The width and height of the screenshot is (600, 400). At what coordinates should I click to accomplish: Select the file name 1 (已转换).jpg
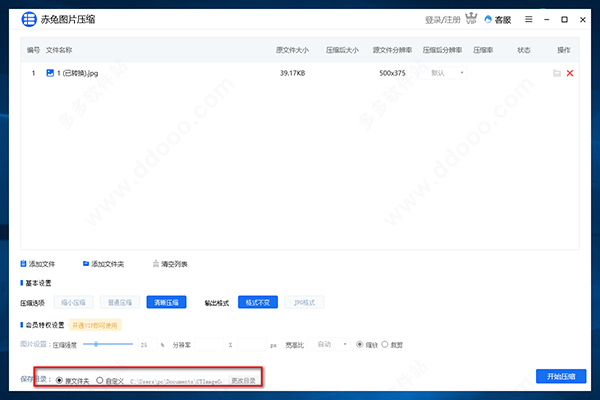pyautogui.click(x=78, y=73)
